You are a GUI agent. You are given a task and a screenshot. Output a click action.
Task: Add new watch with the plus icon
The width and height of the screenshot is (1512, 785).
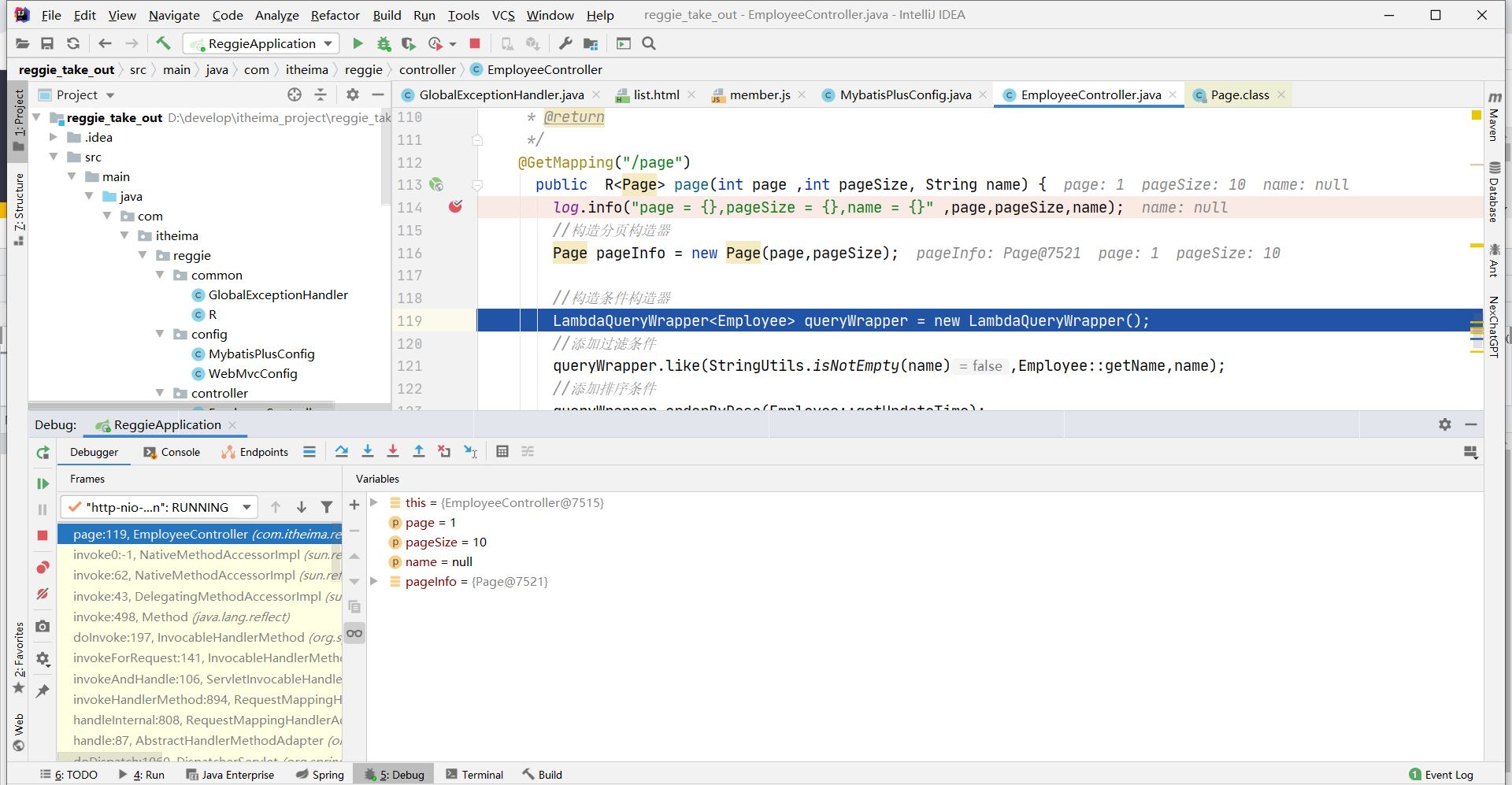(x=354, y=505)
